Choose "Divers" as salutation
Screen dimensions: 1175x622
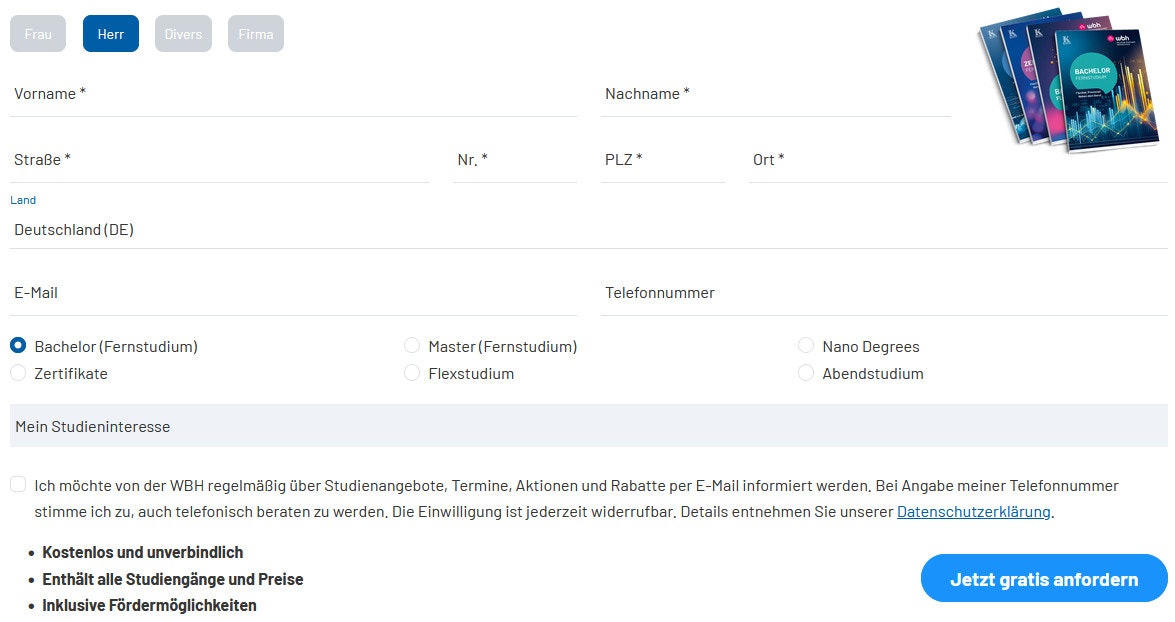tap(183, 33)
